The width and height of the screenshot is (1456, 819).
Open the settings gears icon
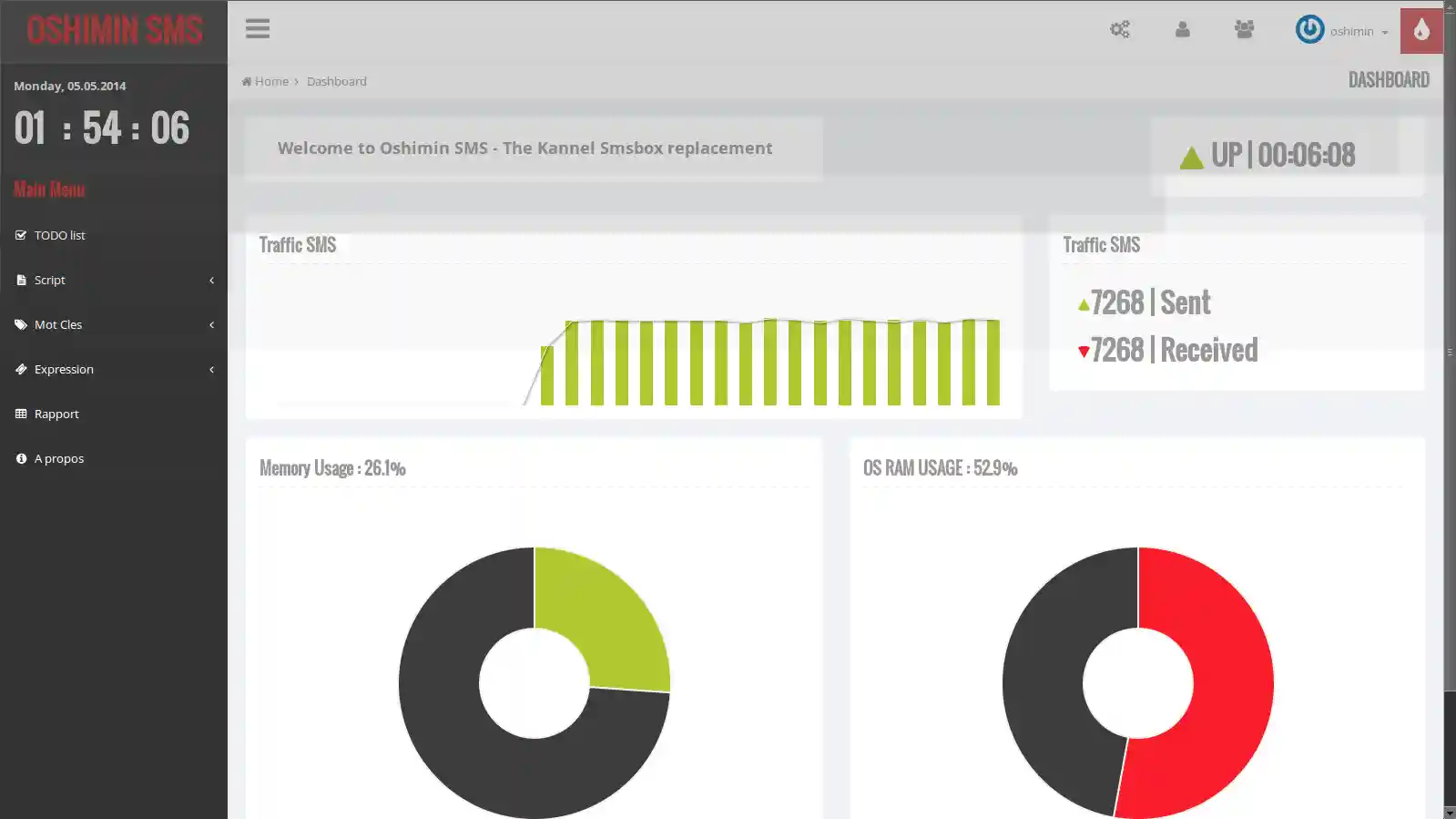coord(1119,30)
